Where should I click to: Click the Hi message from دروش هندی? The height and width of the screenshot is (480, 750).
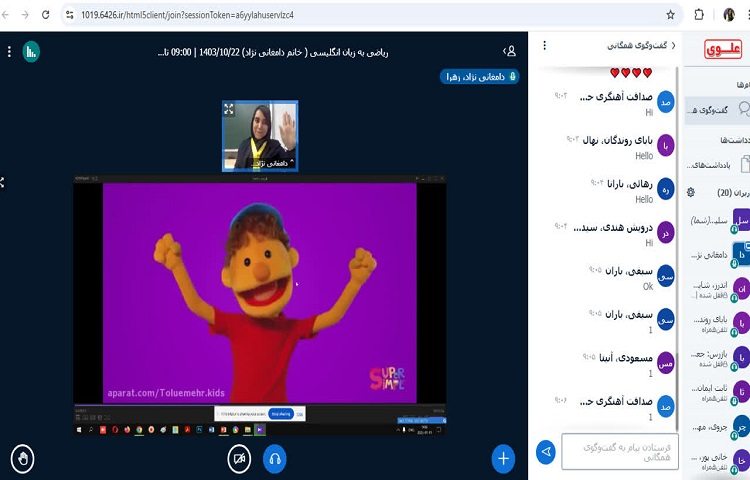click(649, 243)
